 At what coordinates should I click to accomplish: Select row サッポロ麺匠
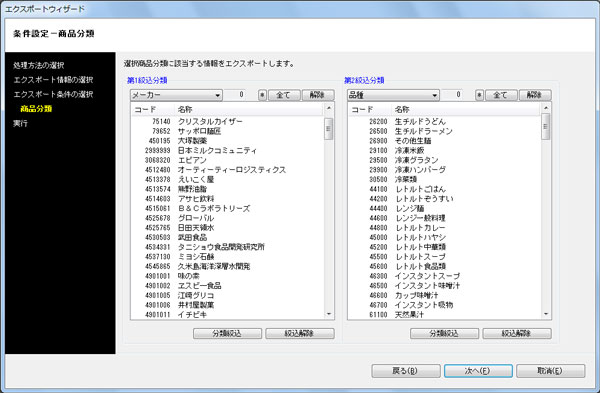(227, 131)
